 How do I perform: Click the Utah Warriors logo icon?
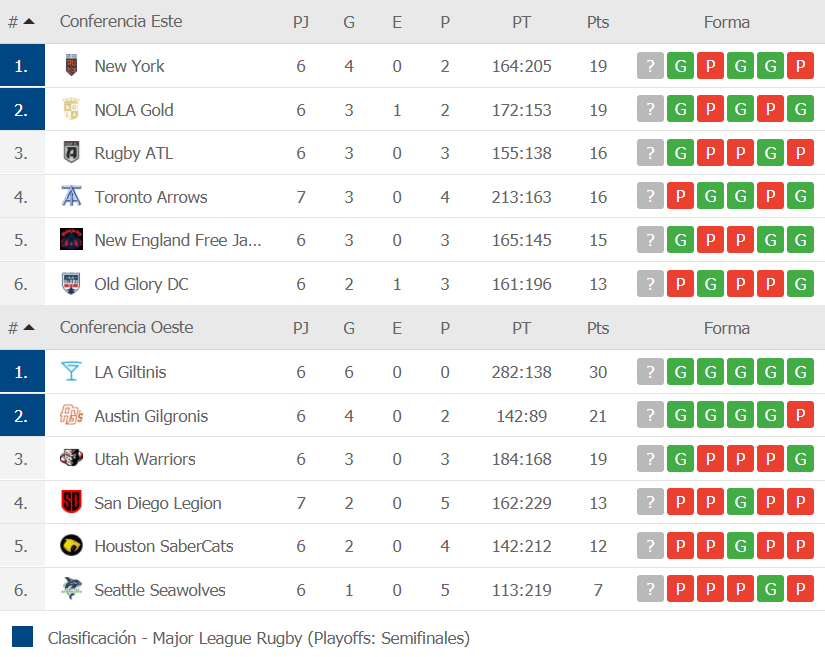pos(71,458)
